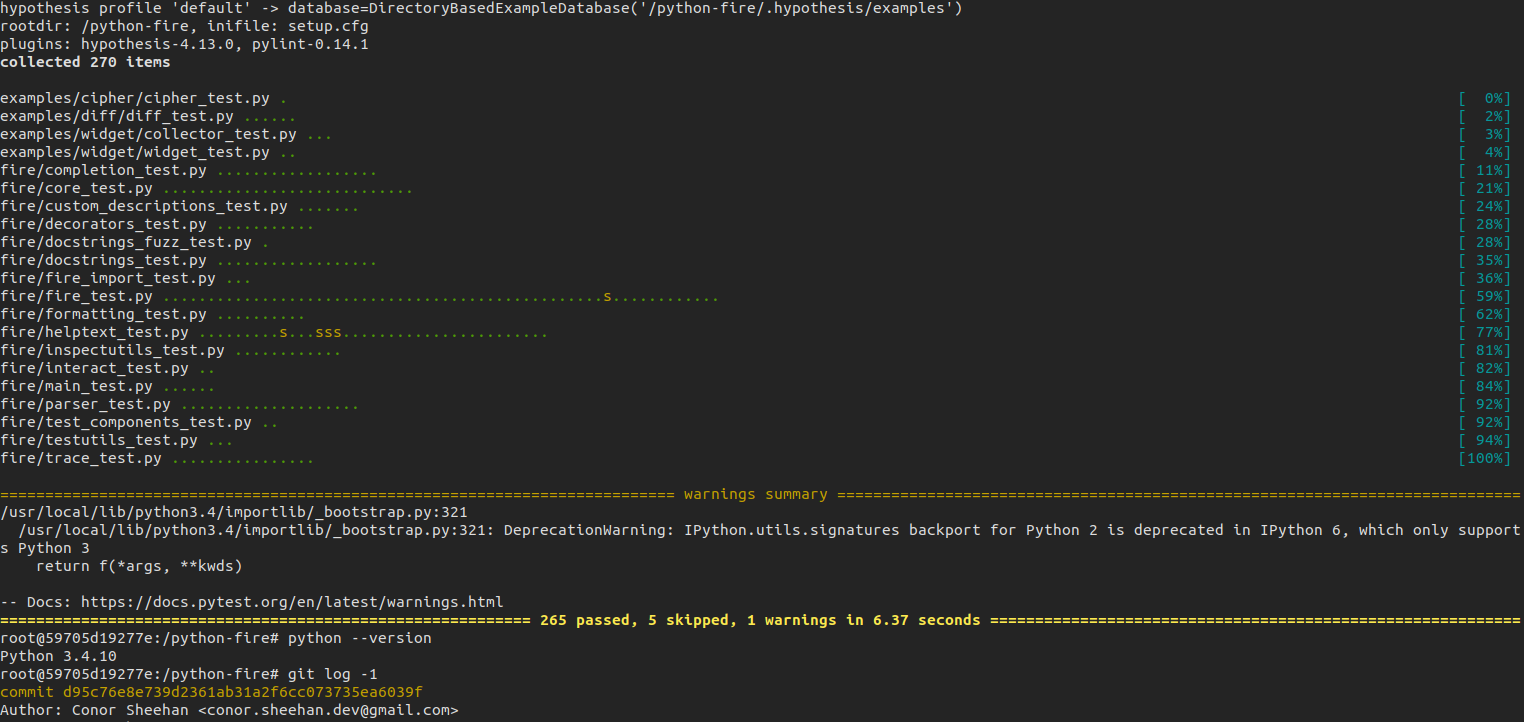Click 'plugins: hypothesis-4.13.0, pylint-0.14.1' line
1524x722 pixels.
(184, 44)
